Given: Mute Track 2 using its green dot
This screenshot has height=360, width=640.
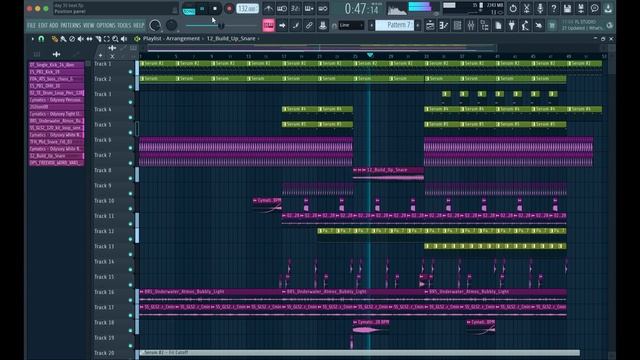Looking at the screenshot, I should pyautogui.click(x=131, y=87).
